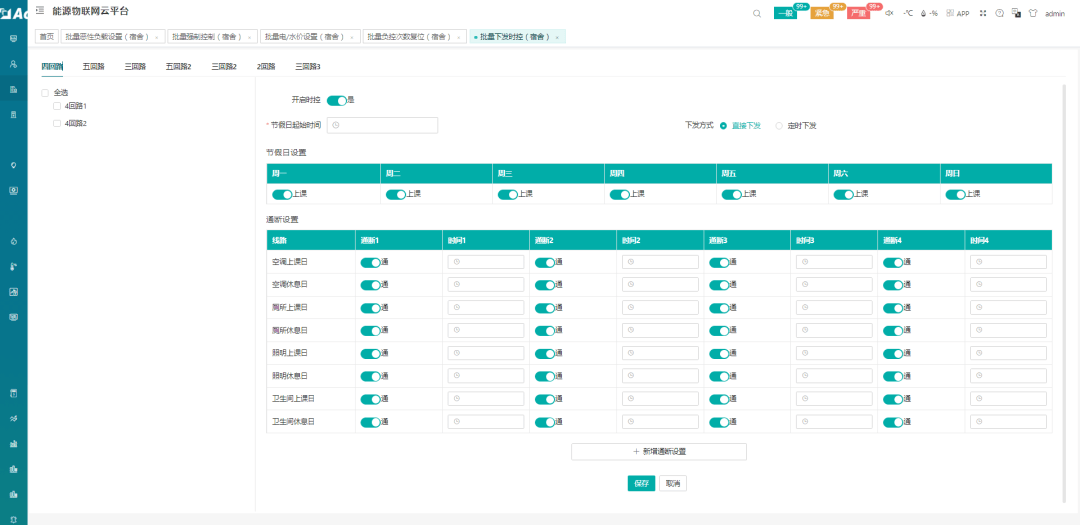Toggle the 周日 上课 switch
The width and height of the screenshot is (1080, 525).
955,195
